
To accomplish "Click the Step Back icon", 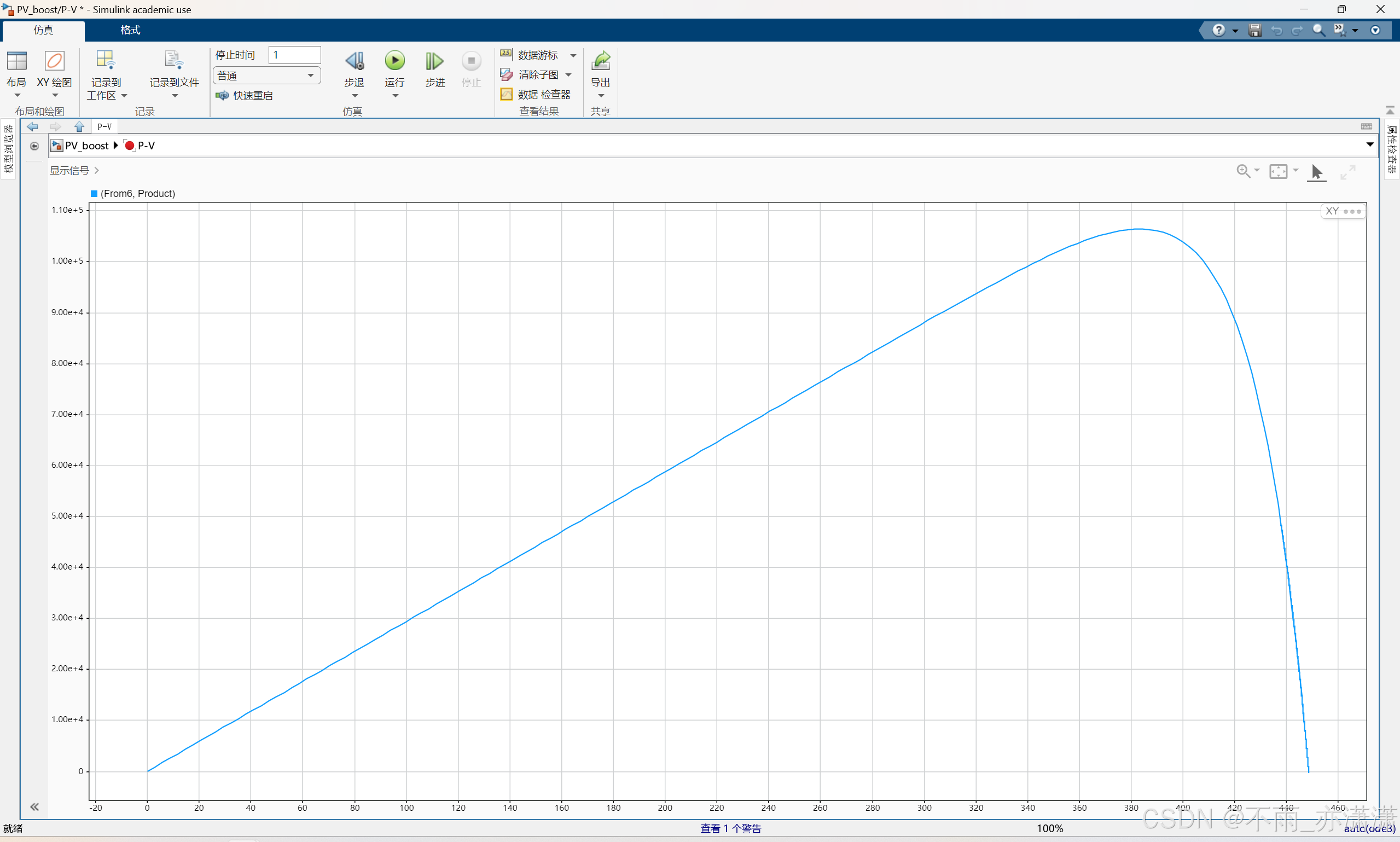I will tap(355, 61).
